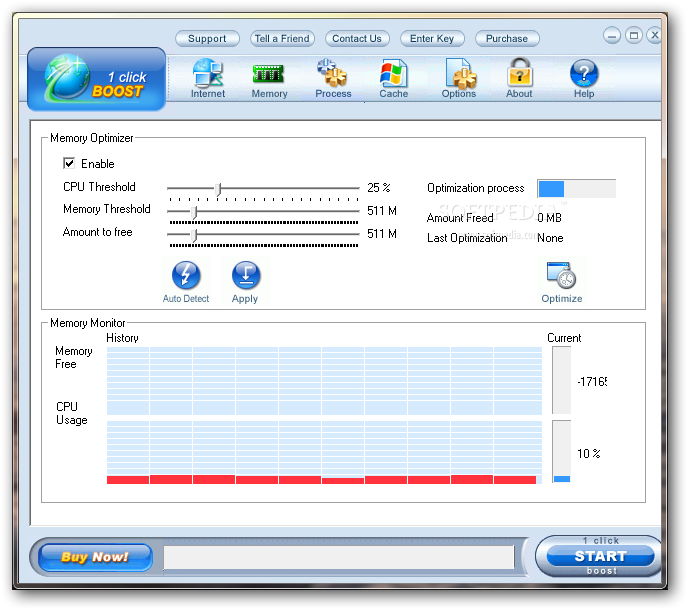The width and height of the screenshot is (688, 610).
Task: Click the current Memory Free bar
Action: (x=562, y=380)
